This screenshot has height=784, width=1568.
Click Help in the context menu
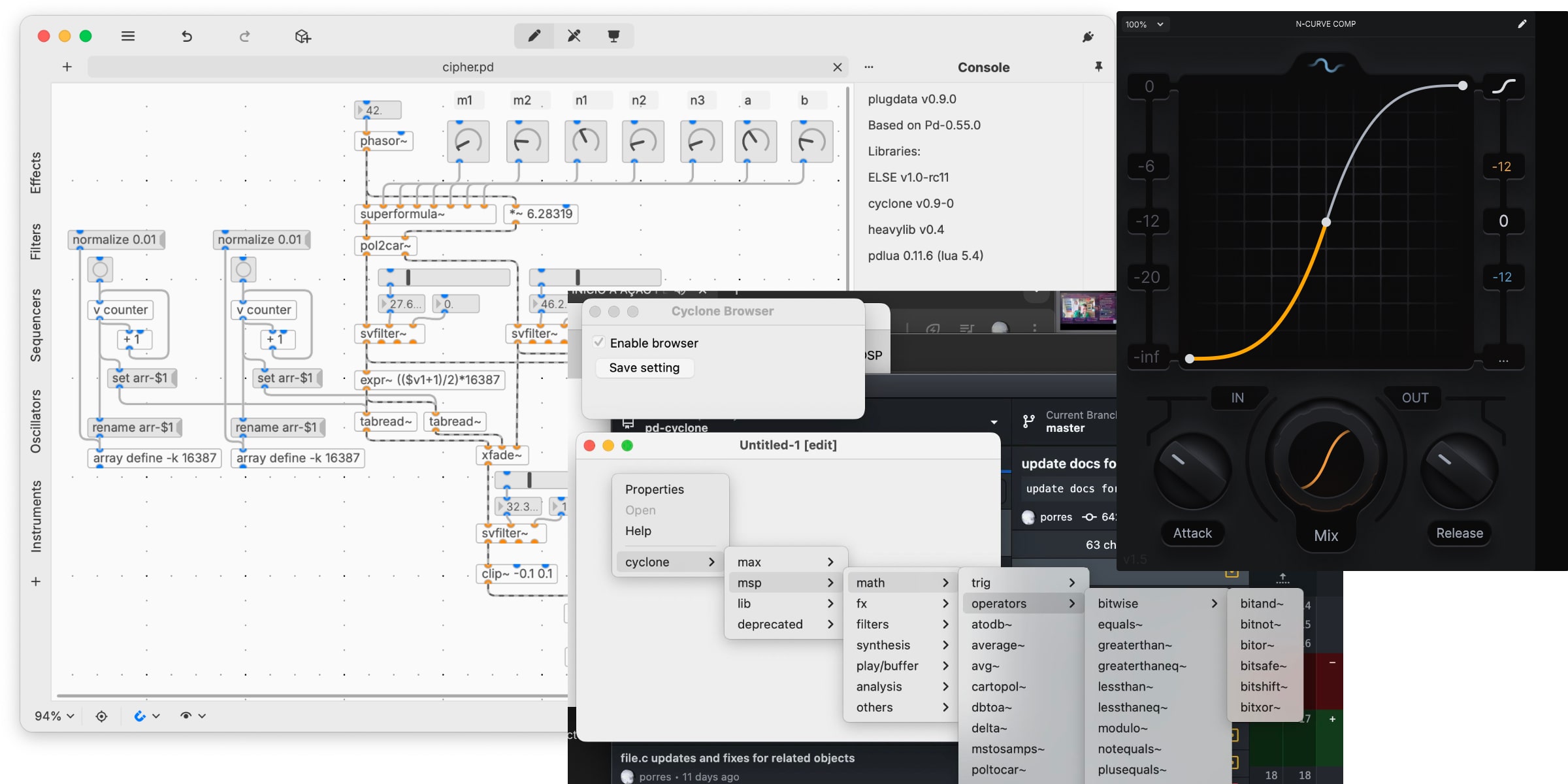[x=638, y=531]
